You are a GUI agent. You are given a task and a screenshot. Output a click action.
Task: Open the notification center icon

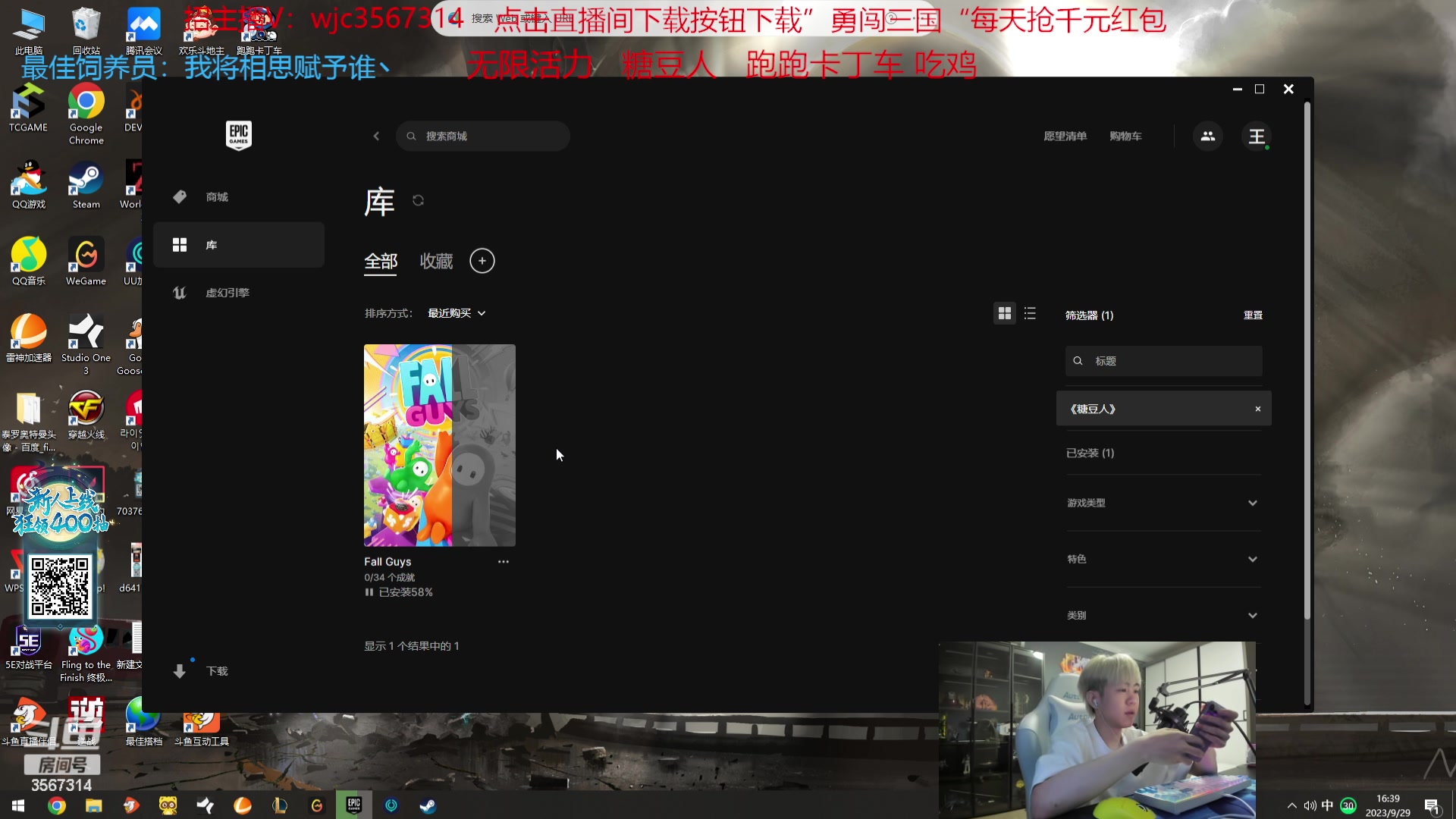[x=1432, y=806]
